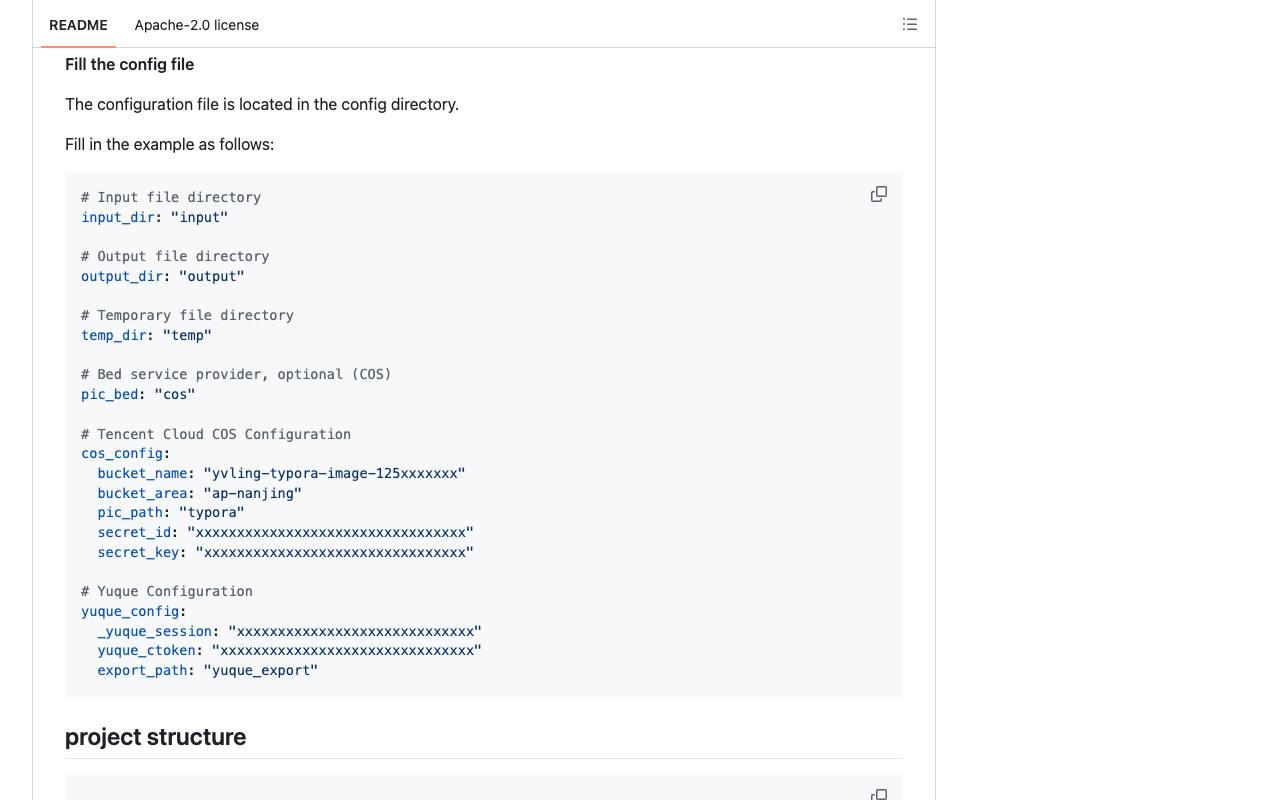The image size is (1280, 800).
Task: Select the "Fill the config file" heading text
Action: point(130,64)
